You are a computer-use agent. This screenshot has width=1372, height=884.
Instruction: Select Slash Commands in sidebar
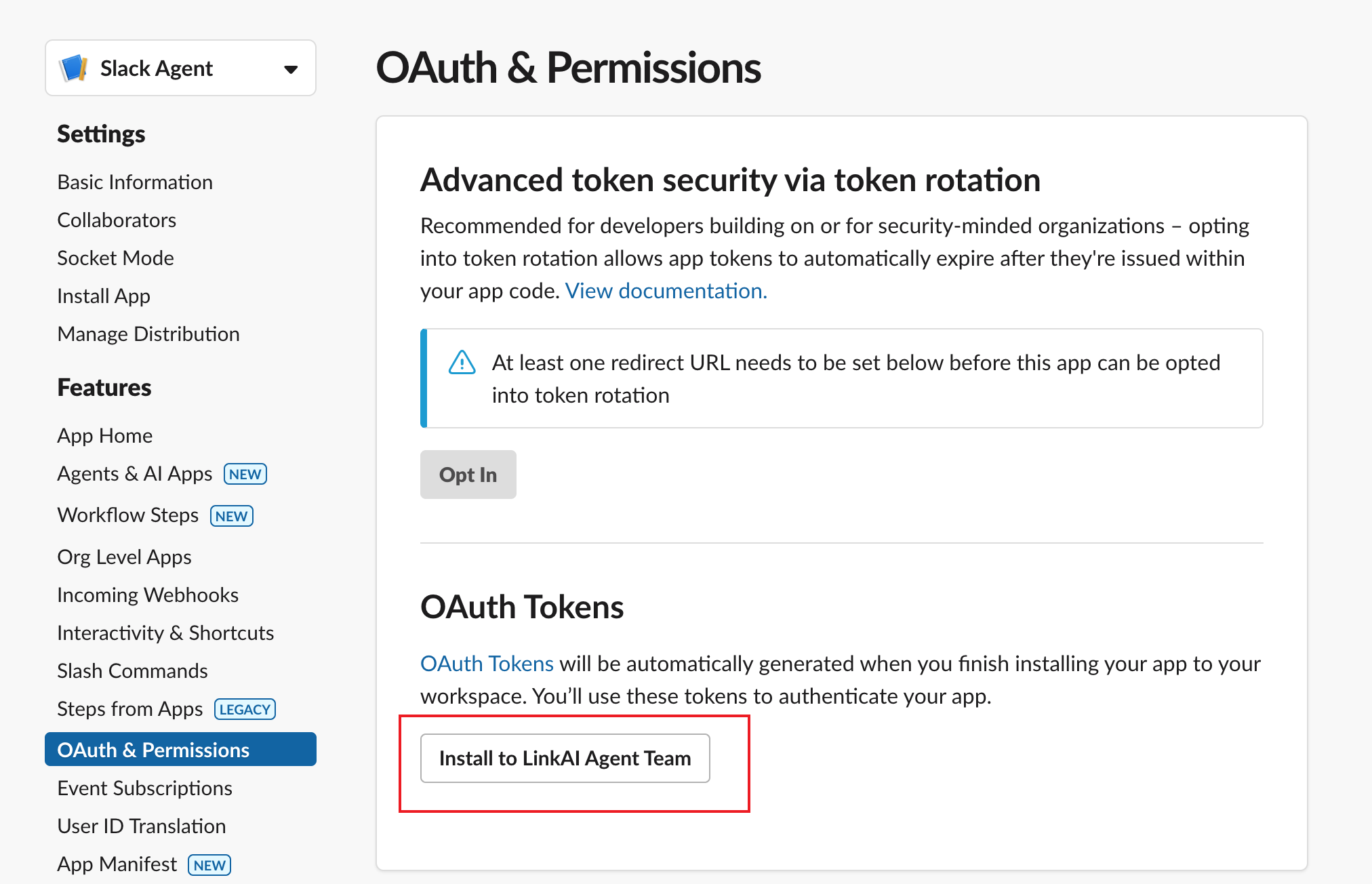click(x=132, y=671)
